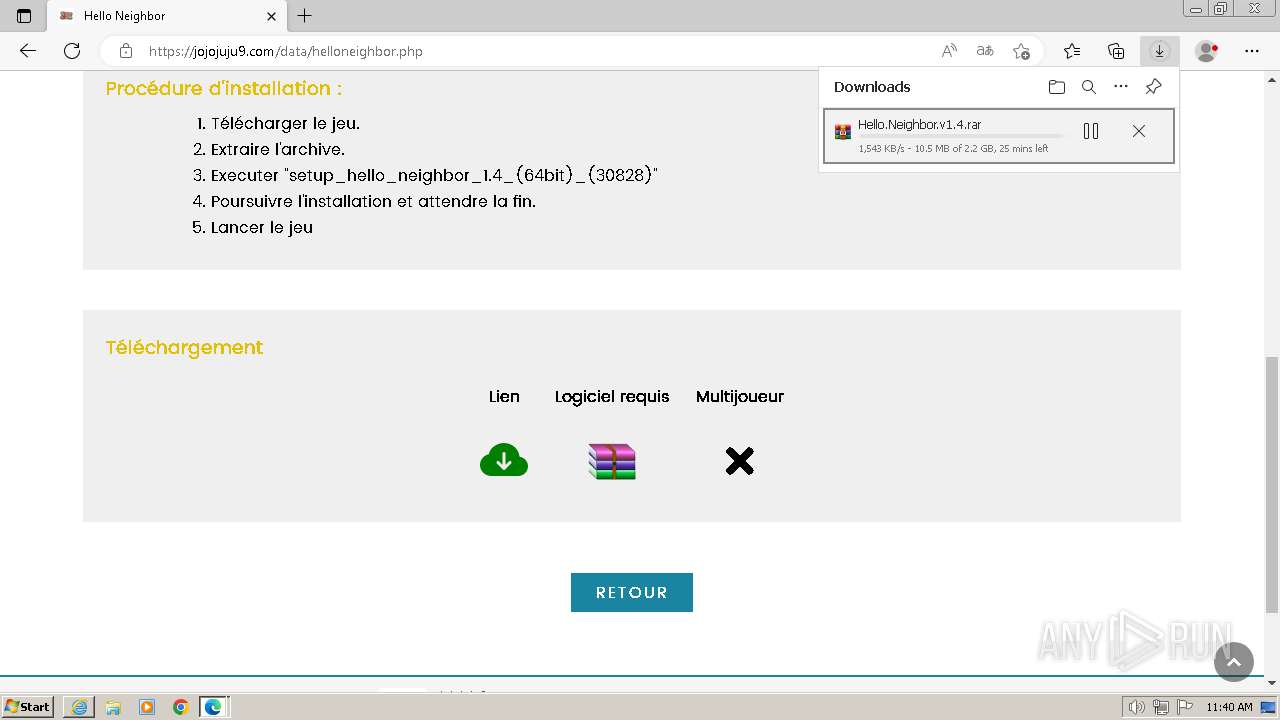1280x720 pixels.
Task: Click the address bar URL
Action: point(286,51)
